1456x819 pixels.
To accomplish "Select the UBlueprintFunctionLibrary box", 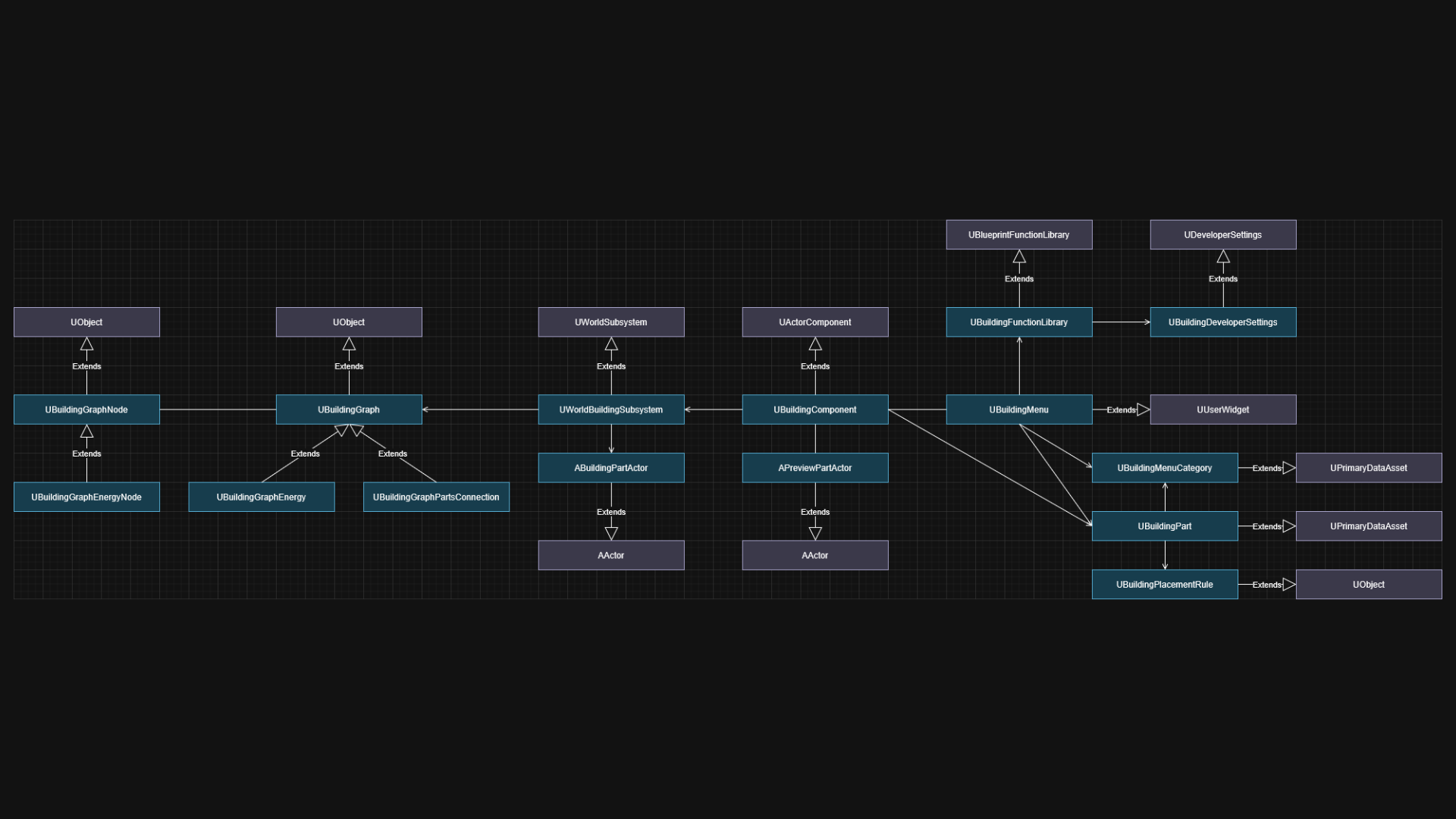I will click(1019, 234).
